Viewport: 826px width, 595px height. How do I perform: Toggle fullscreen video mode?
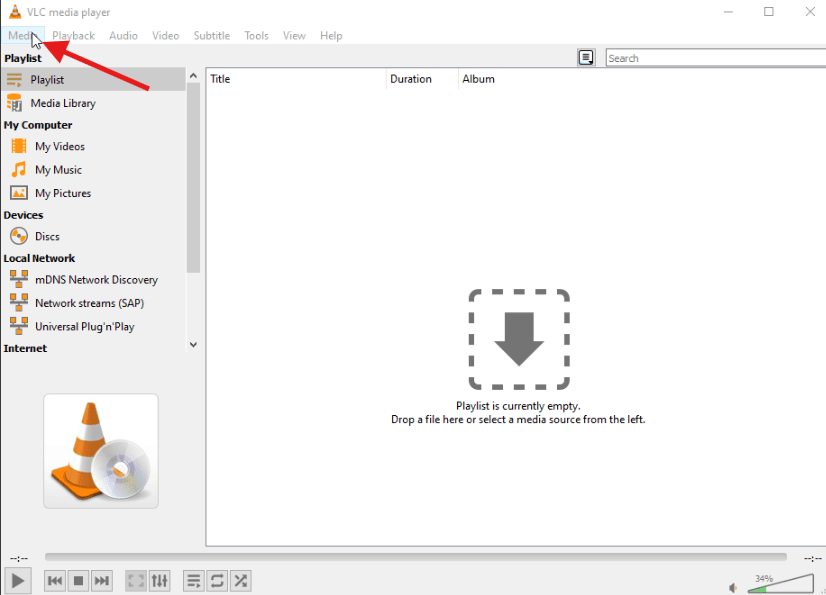(136, 581)
